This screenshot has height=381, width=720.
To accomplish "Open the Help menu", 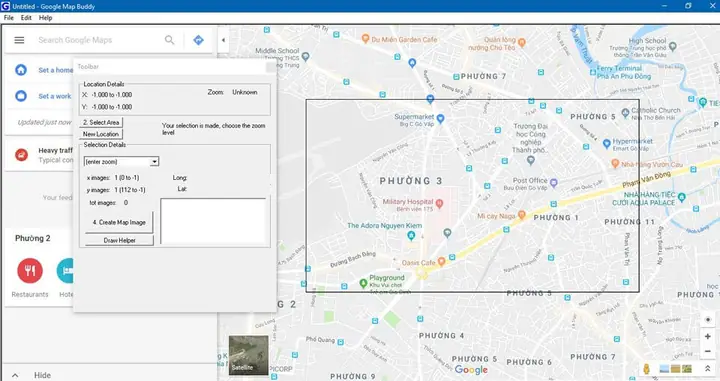I will pos(45,17).
